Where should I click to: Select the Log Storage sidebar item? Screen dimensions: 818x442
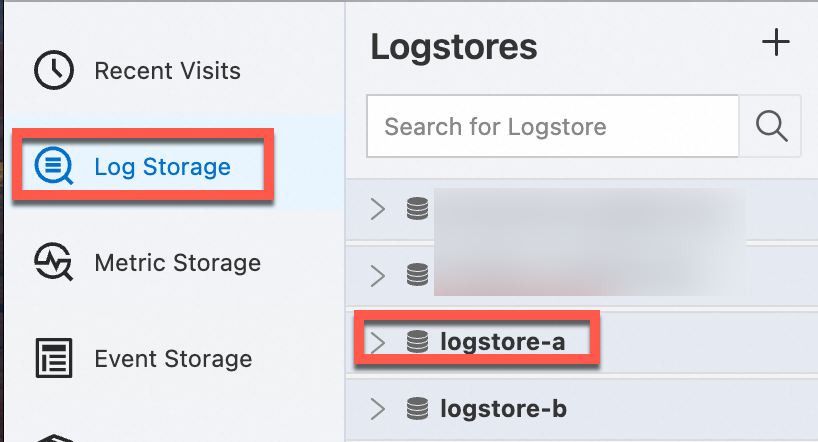(162, 167)
